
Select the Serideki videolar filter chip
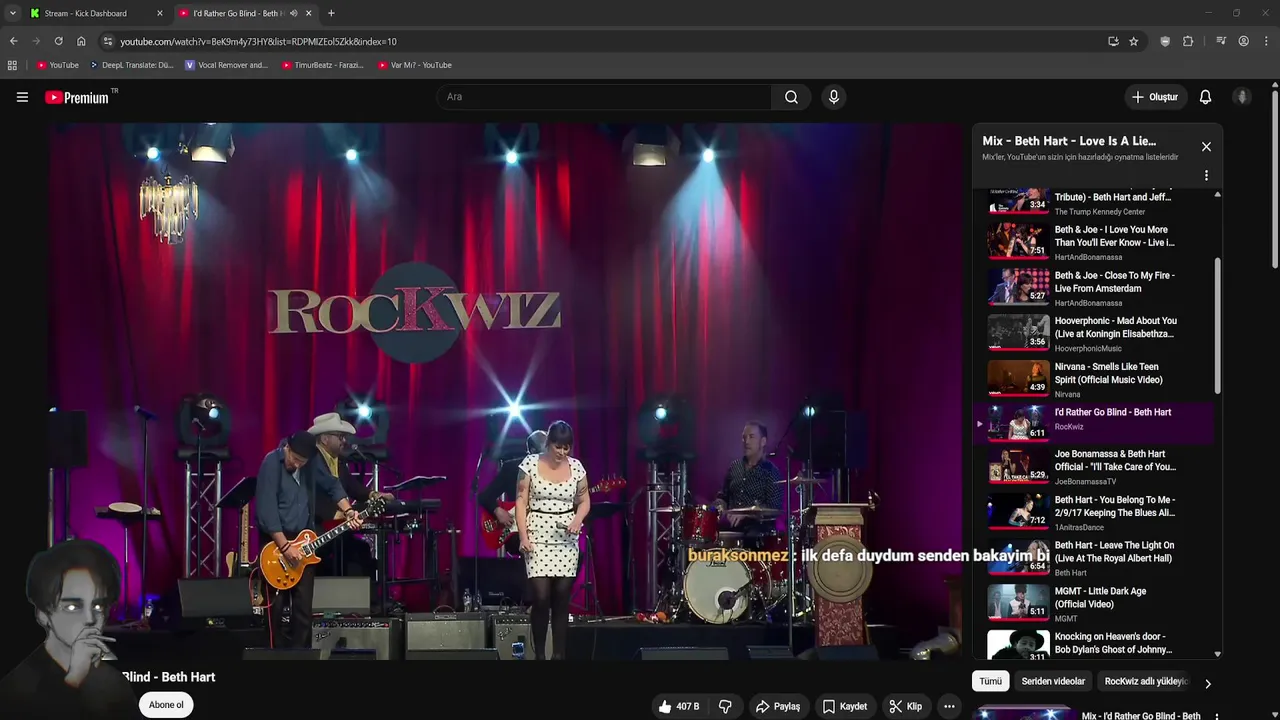coord(1053,681)
